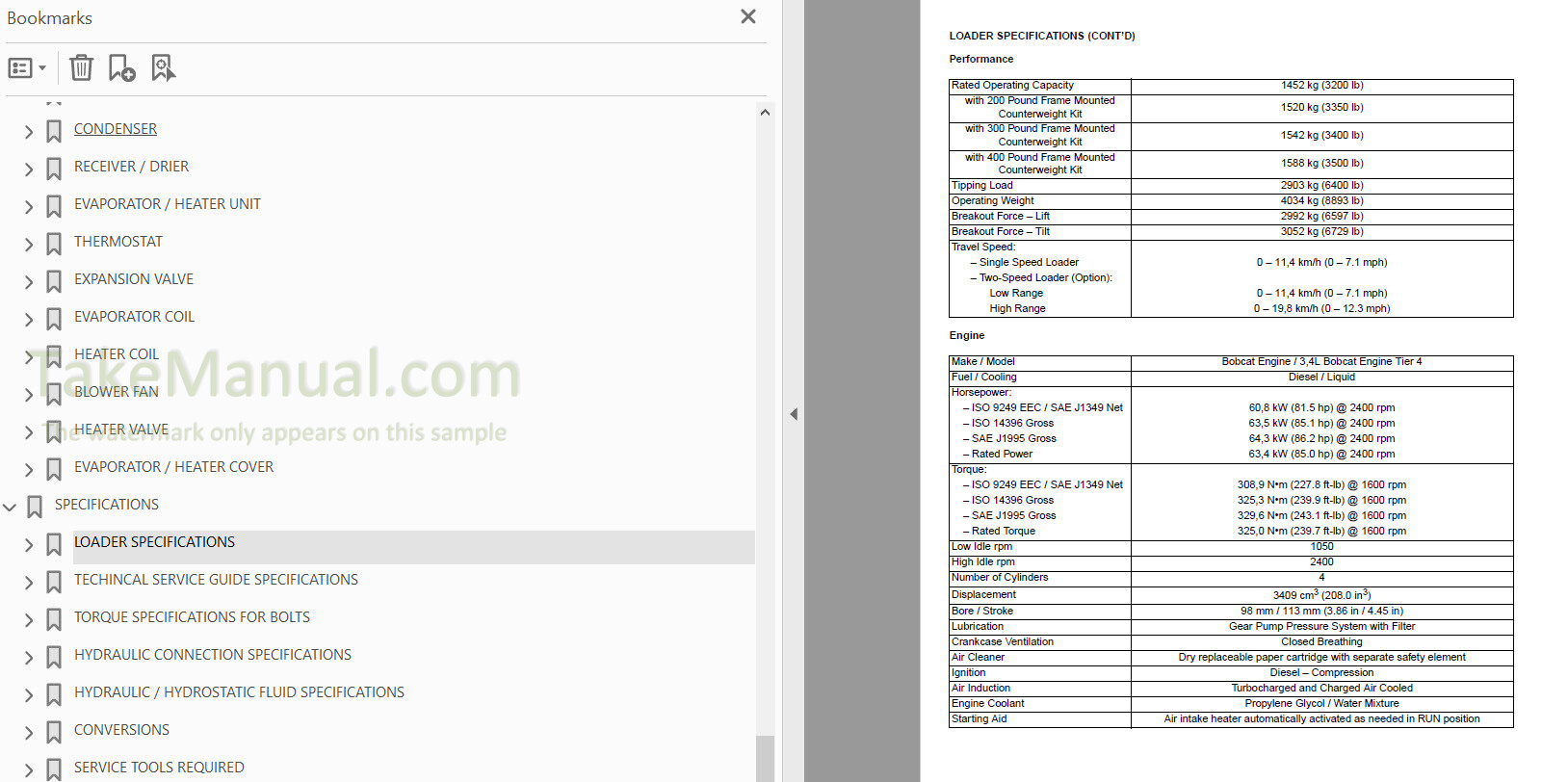Expand the EVAPORATOR / HEATER UNIT bookmark
Image resolution: width=1568 pixels, height=782 pixels.
click(x=29, y=207)
